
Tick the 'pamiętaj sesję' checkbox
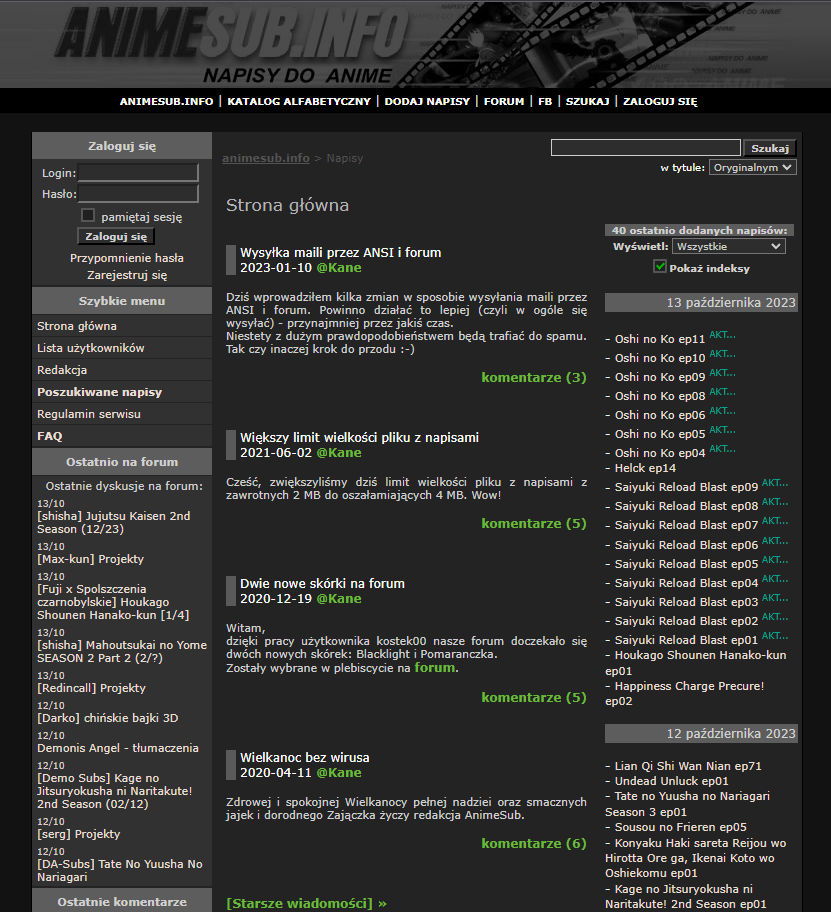point(88,216)
